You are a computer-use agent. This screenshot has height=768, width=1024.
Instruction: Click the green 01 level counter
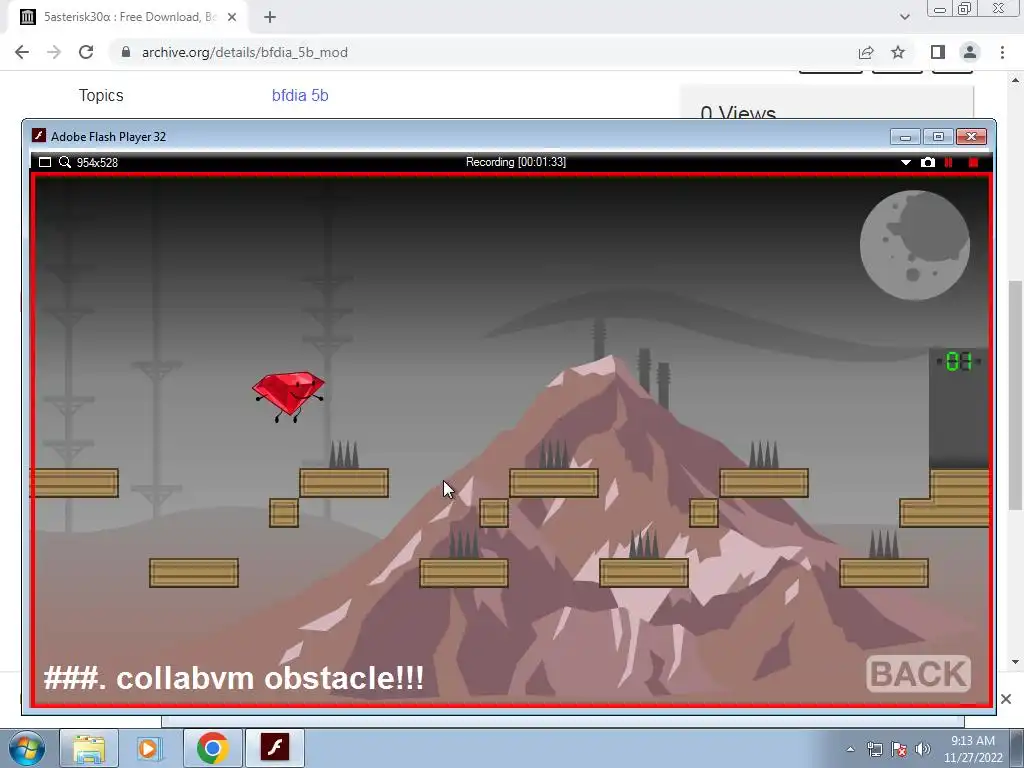tap(959, 361)
